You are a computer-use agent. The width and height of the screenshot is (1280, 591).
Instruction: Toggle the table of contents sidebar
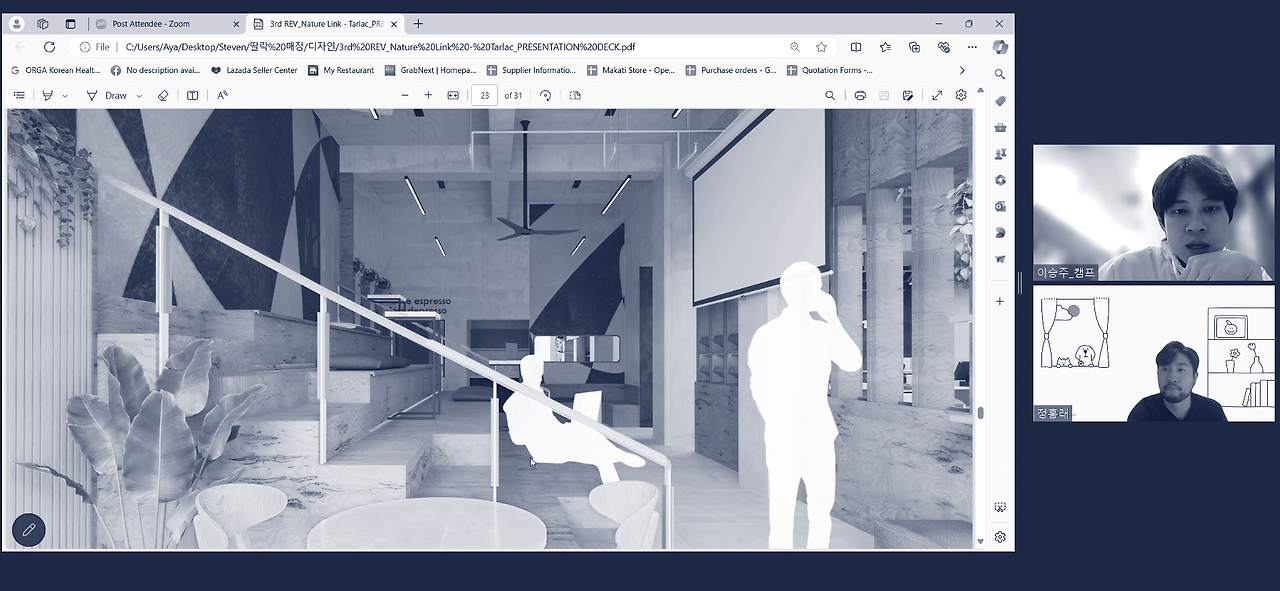click(19, 95)
